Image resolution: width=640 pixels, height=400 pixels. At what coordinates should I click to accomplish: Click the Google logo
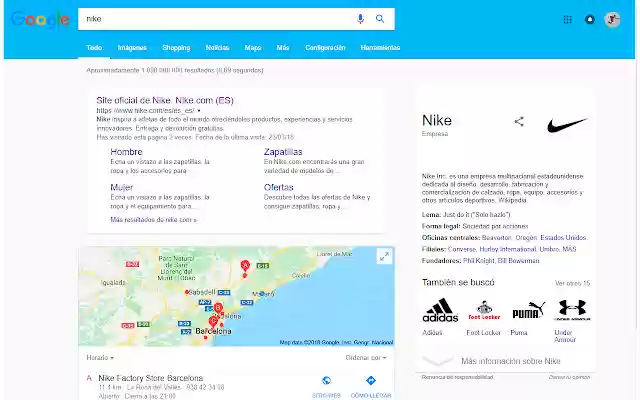[40, 19]
